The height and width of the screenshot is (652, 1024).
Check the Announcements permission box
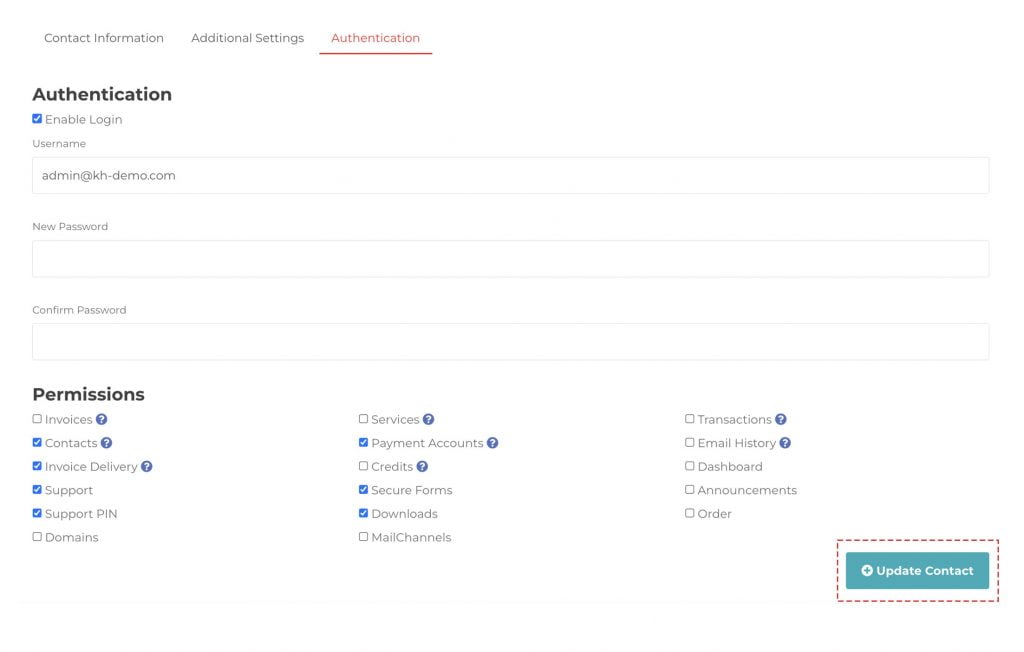(x=690, y=489)
